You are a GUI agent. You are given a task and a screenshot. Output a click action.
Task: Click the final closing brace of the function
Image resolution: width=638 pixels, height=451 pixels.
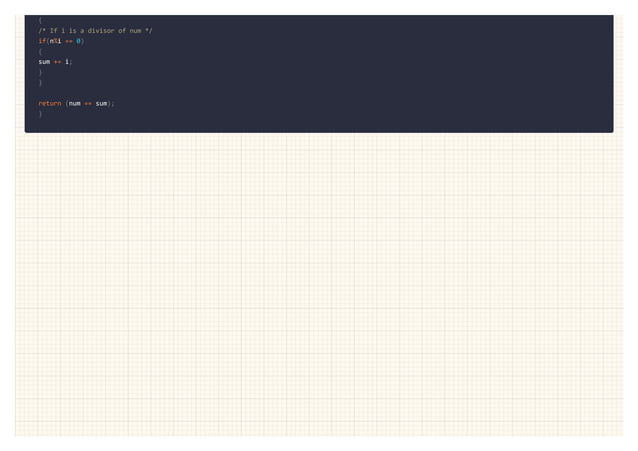pos(40,114)
